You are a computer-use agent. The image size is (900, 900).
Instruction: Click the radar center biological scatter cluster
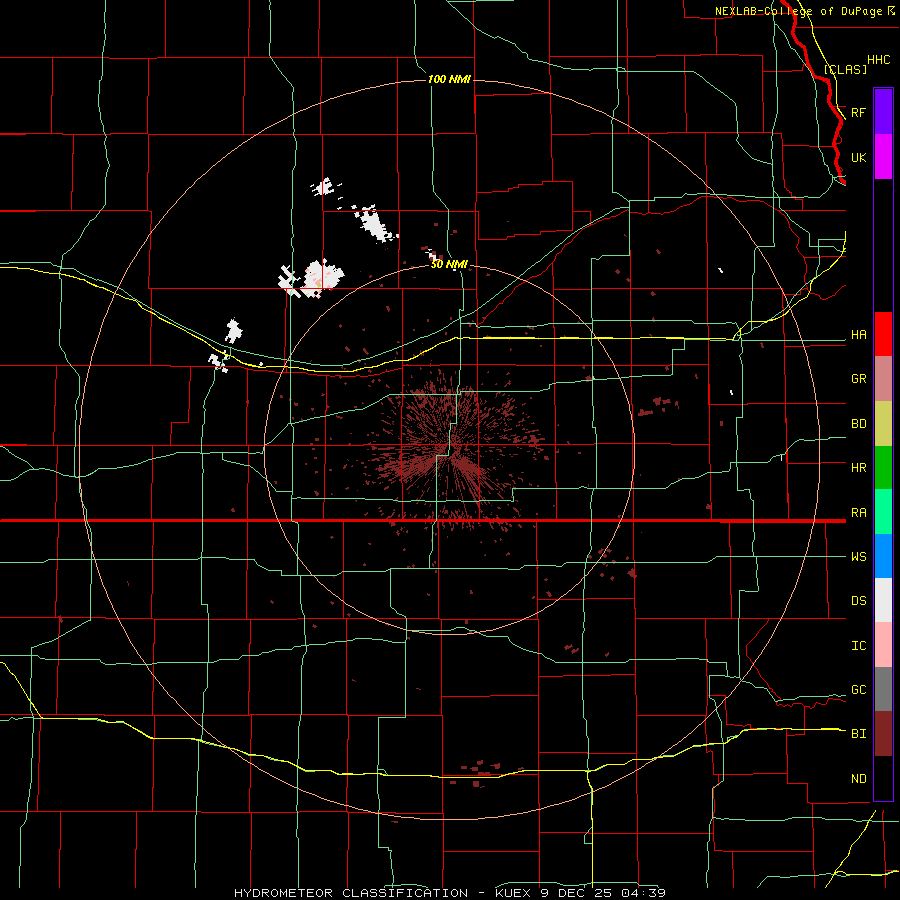453,451
